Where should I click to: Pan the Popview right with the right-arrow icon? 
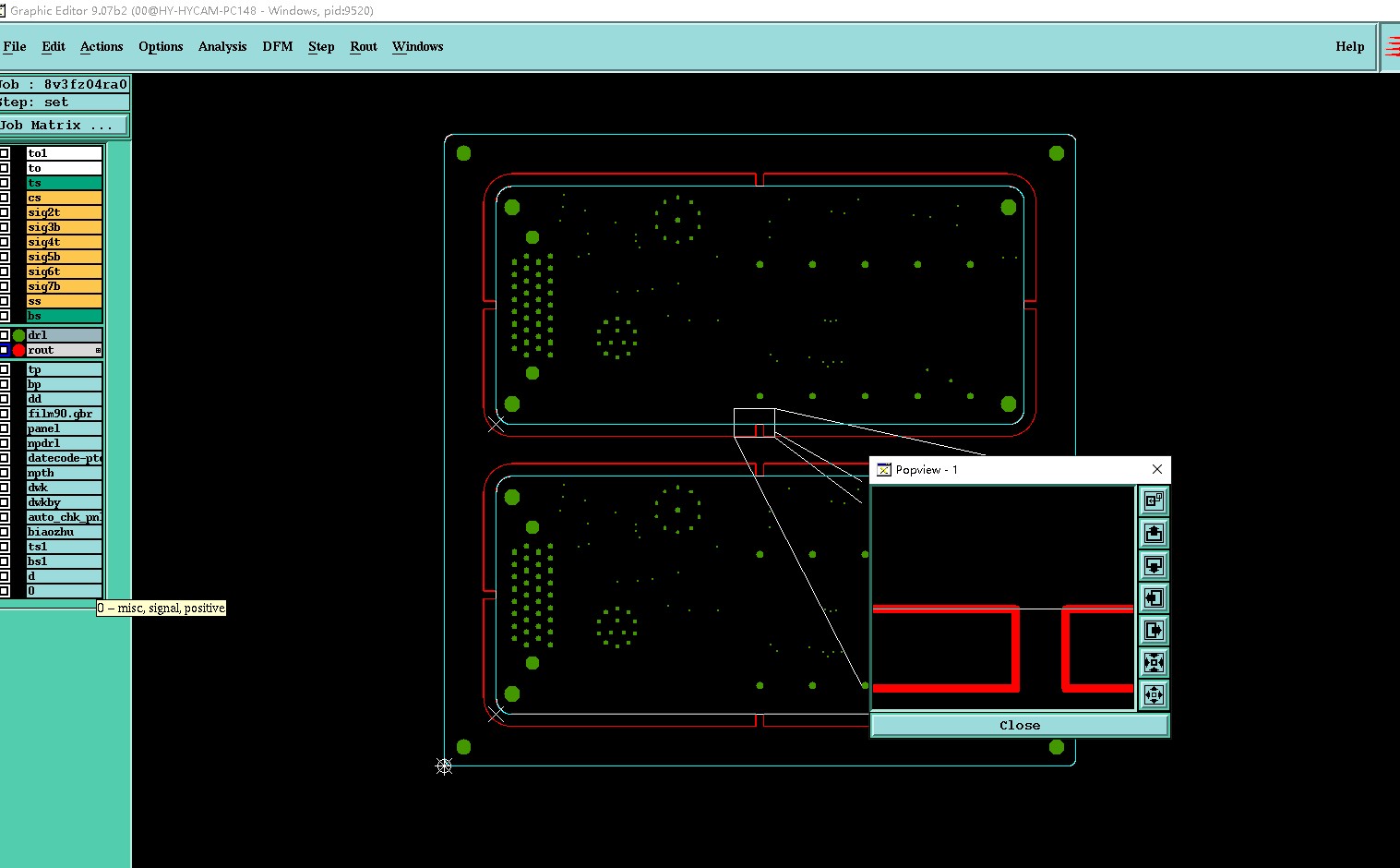(x=1154, y=631)
